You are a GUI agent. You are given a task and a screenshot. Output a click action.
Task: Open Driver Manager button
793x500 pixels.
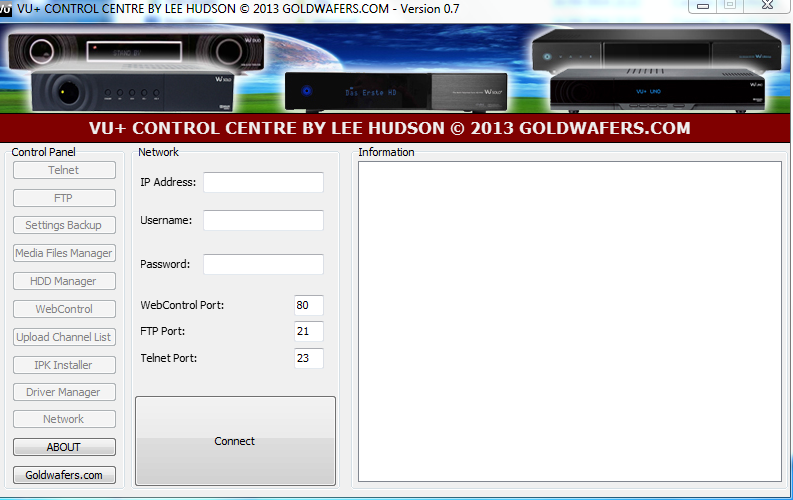(64, 392)
